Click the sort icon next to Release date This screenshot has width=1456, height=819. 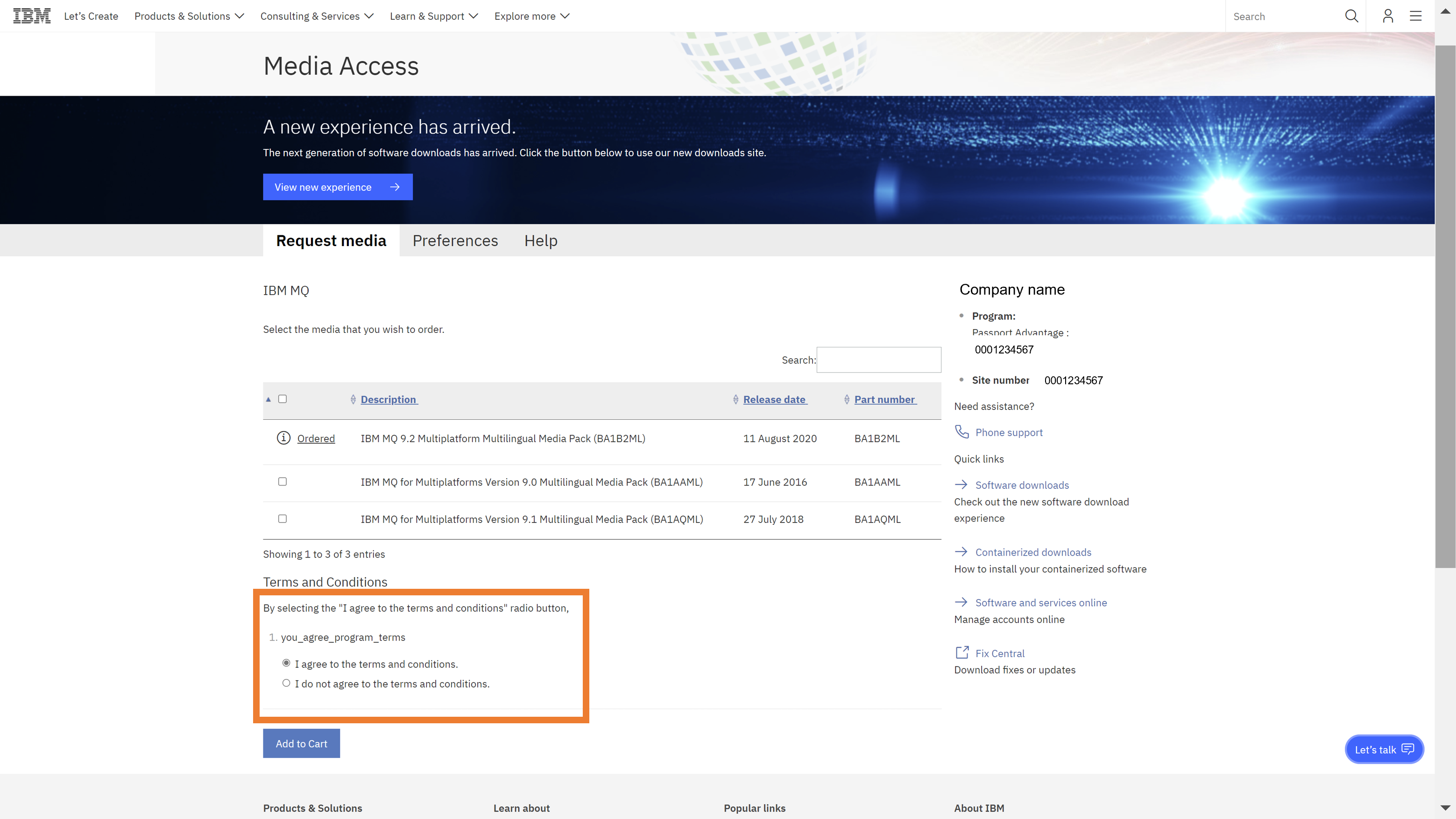[736, 400]
